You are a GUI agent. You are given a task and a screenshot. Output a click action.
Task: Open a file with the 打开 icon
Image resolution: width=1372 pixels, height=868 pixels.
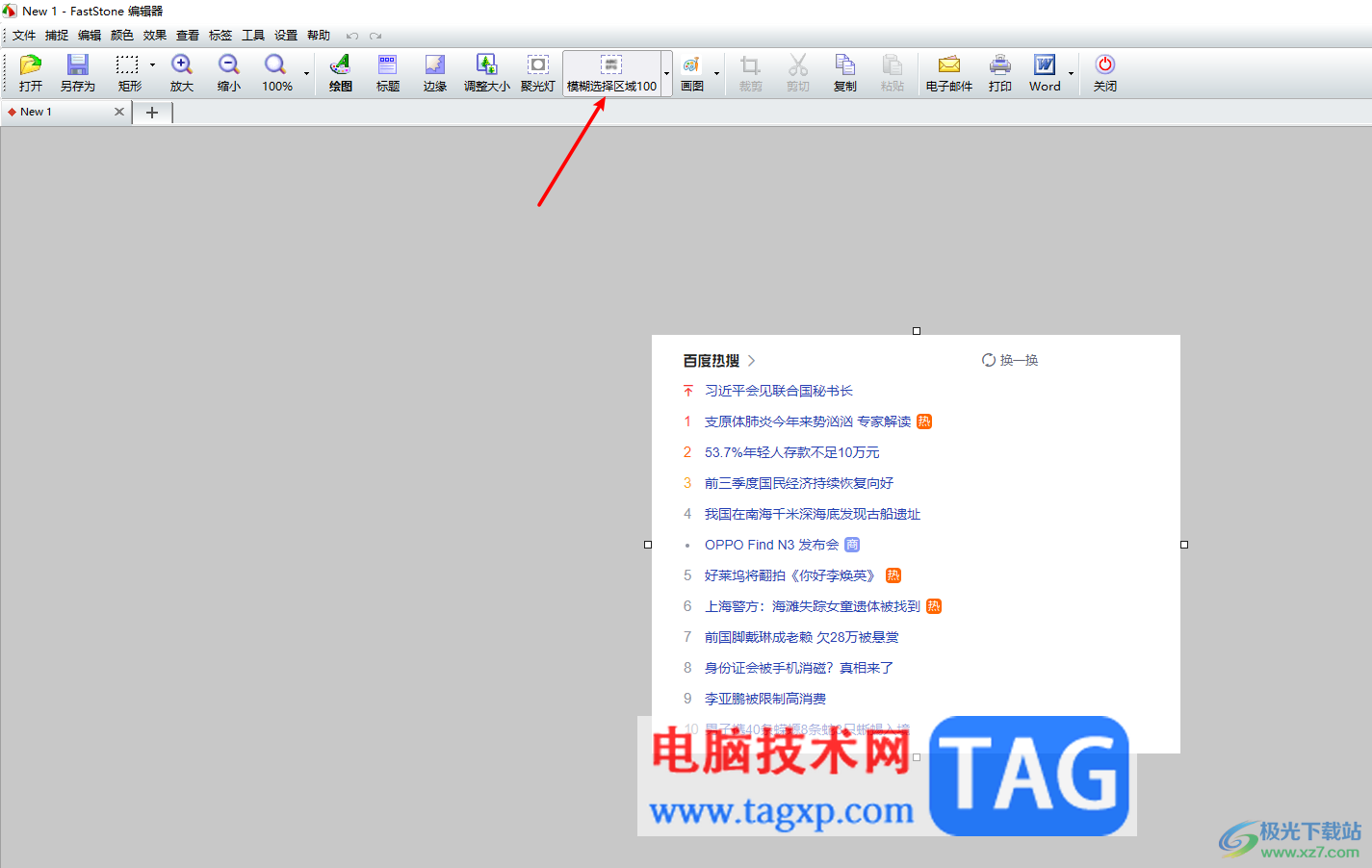click(x=31, y=73)
